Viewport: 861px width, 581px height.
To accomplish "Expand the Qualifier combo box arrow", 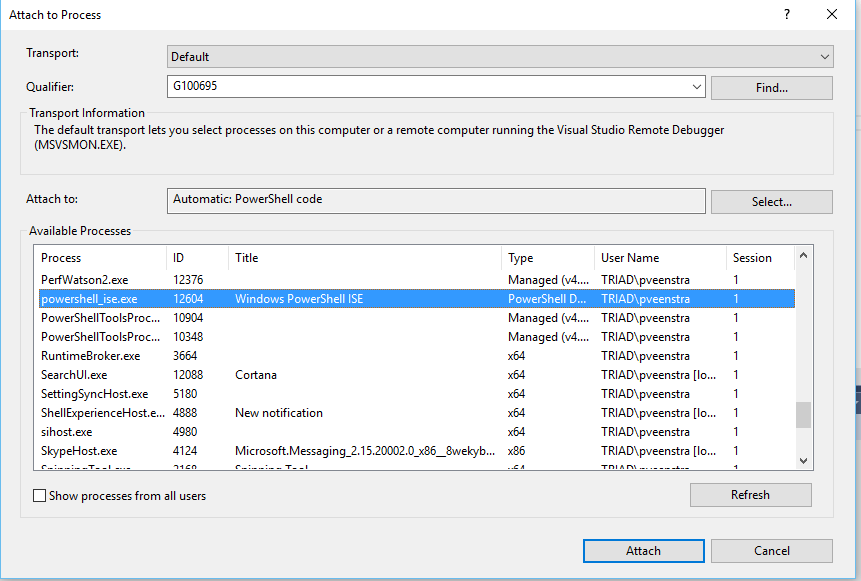I will click(x=696, y=87).
